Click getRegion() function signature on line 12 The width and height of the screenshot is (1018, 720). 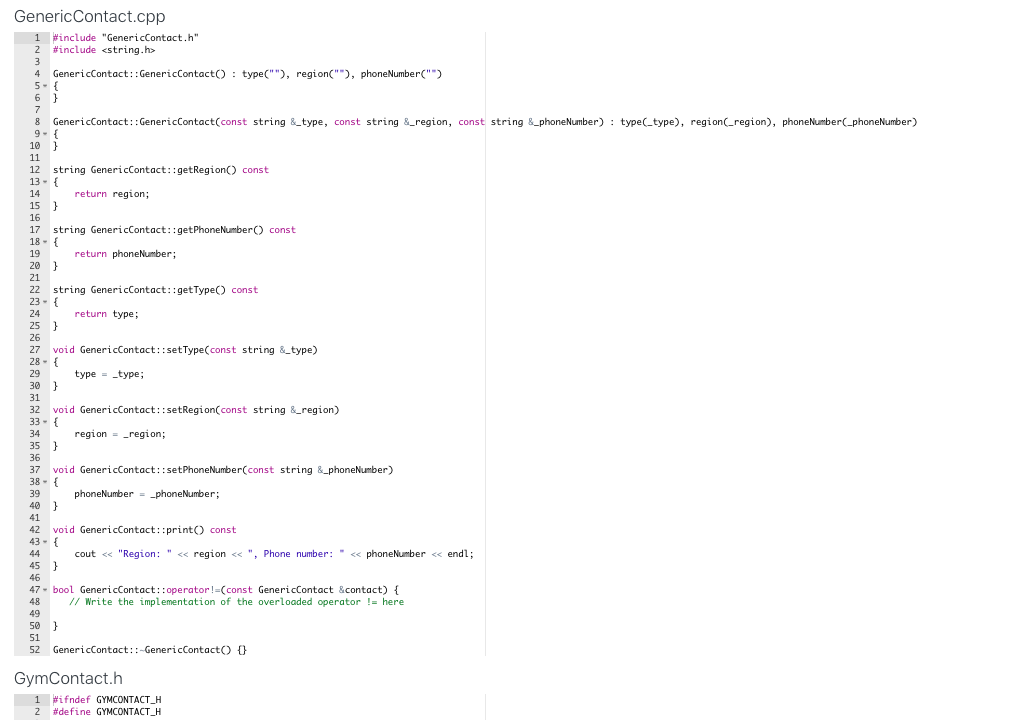160,170
